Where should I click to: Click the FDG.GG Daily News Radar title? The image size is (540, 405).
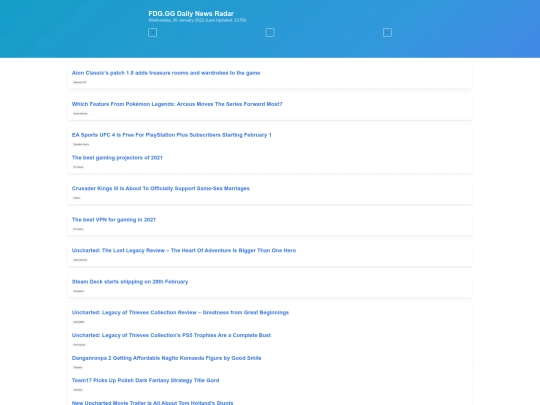[x=191, y=13]
